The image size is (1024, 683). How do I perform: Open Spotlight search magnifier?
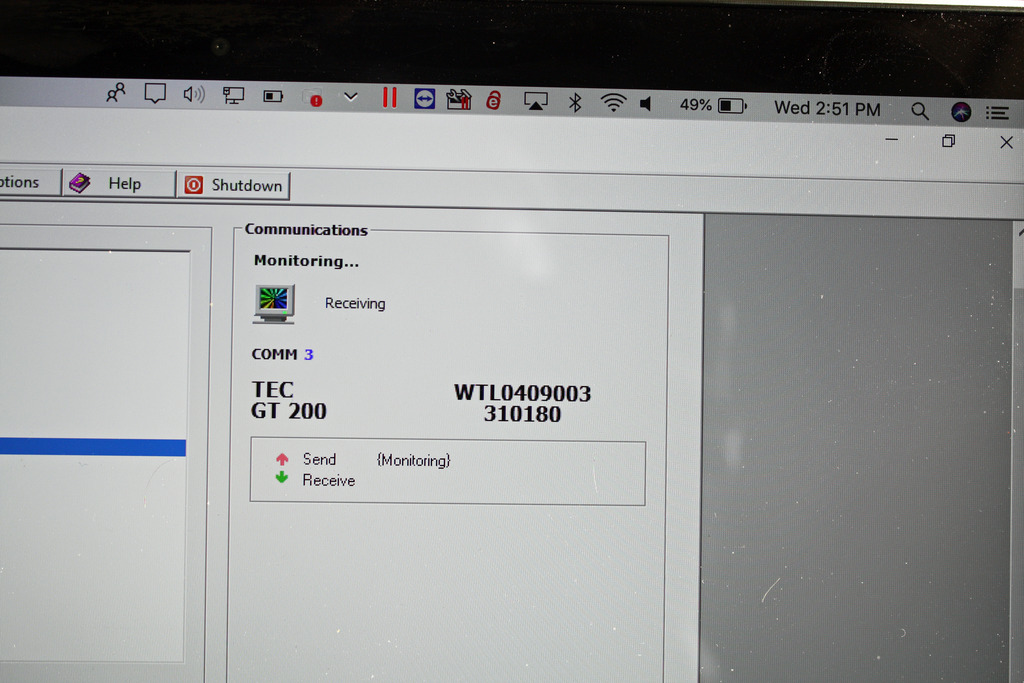[919, 110]
